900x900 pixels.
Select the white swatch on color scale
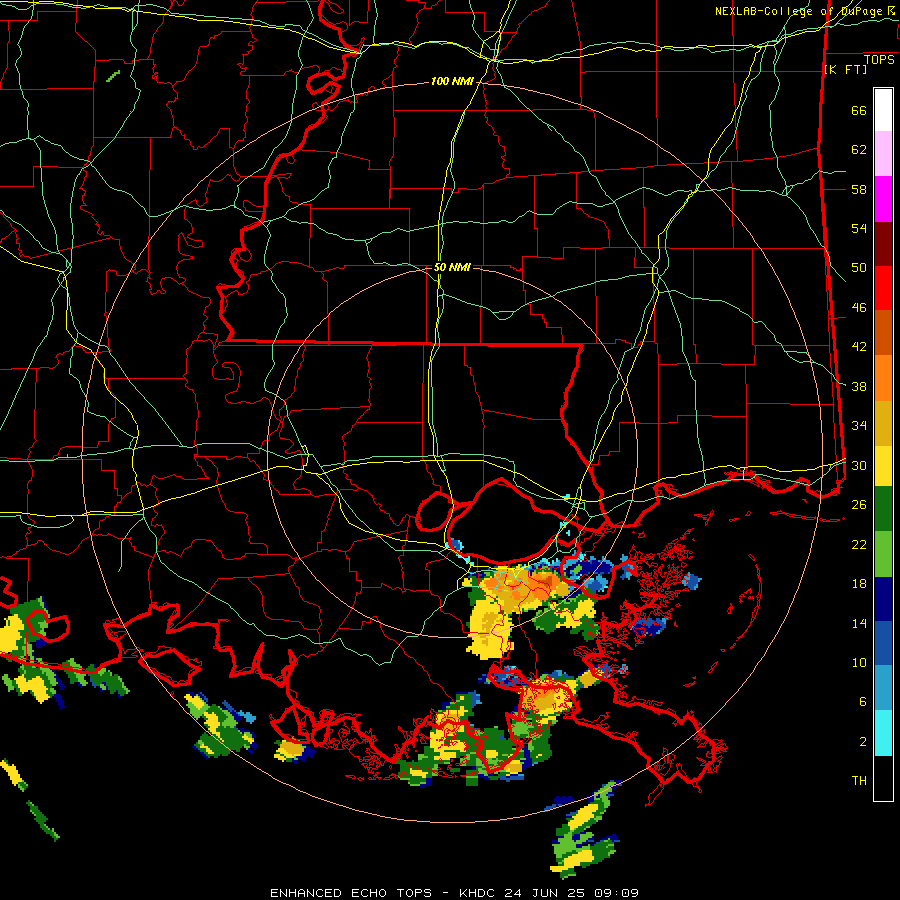click(x=883, y=110)
